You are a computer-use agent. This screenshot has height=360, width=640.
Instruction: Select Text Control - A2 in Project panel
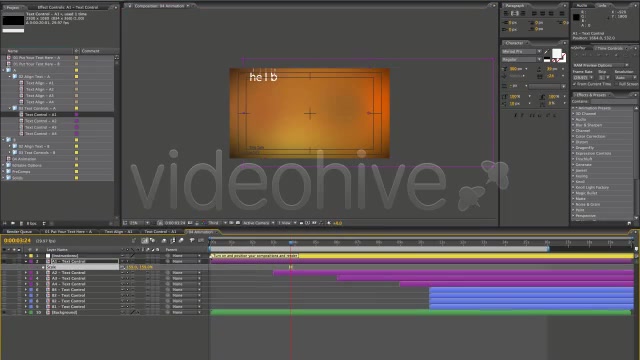[40, 121]
